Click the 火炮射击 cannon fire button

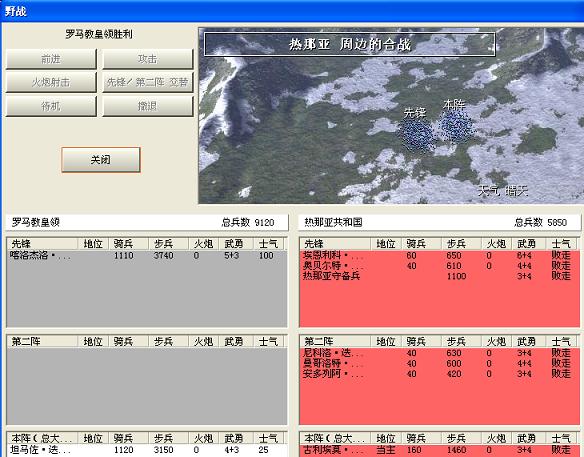click(x=51, y=82)
